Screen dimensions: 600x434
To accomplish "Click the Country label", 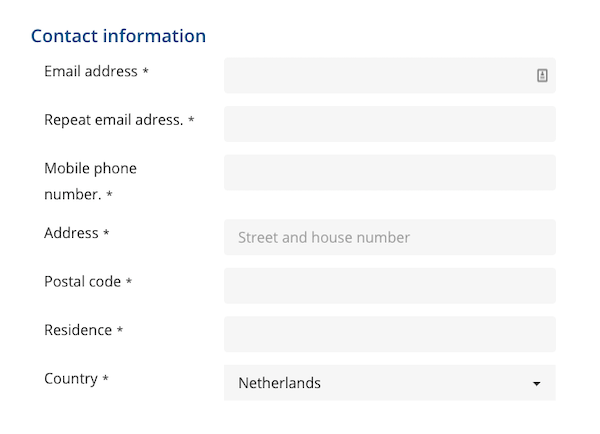I will [x=71, y=379].
